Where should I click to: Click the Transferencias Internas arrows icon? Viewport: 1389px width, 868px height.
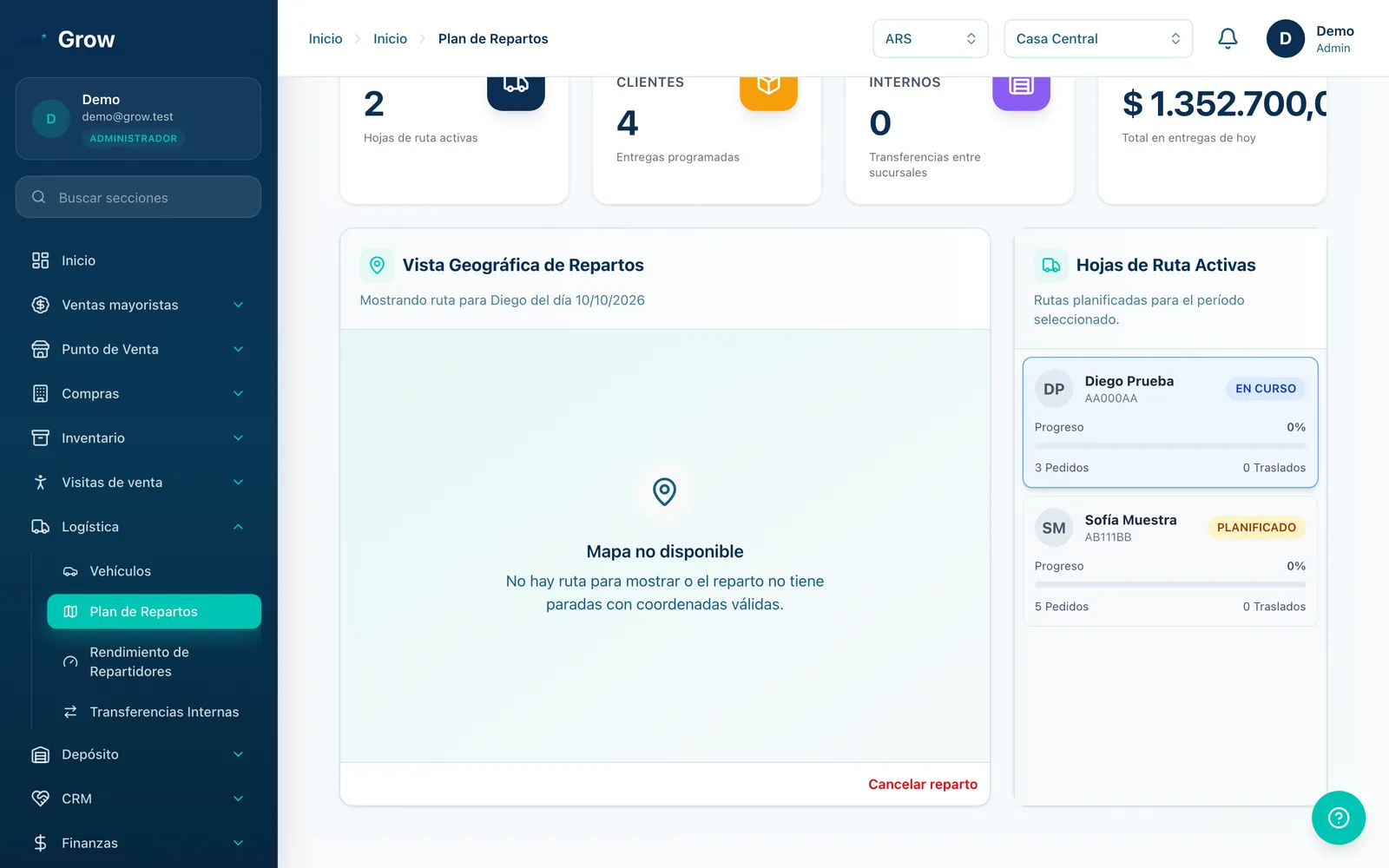tap(70, 712)
